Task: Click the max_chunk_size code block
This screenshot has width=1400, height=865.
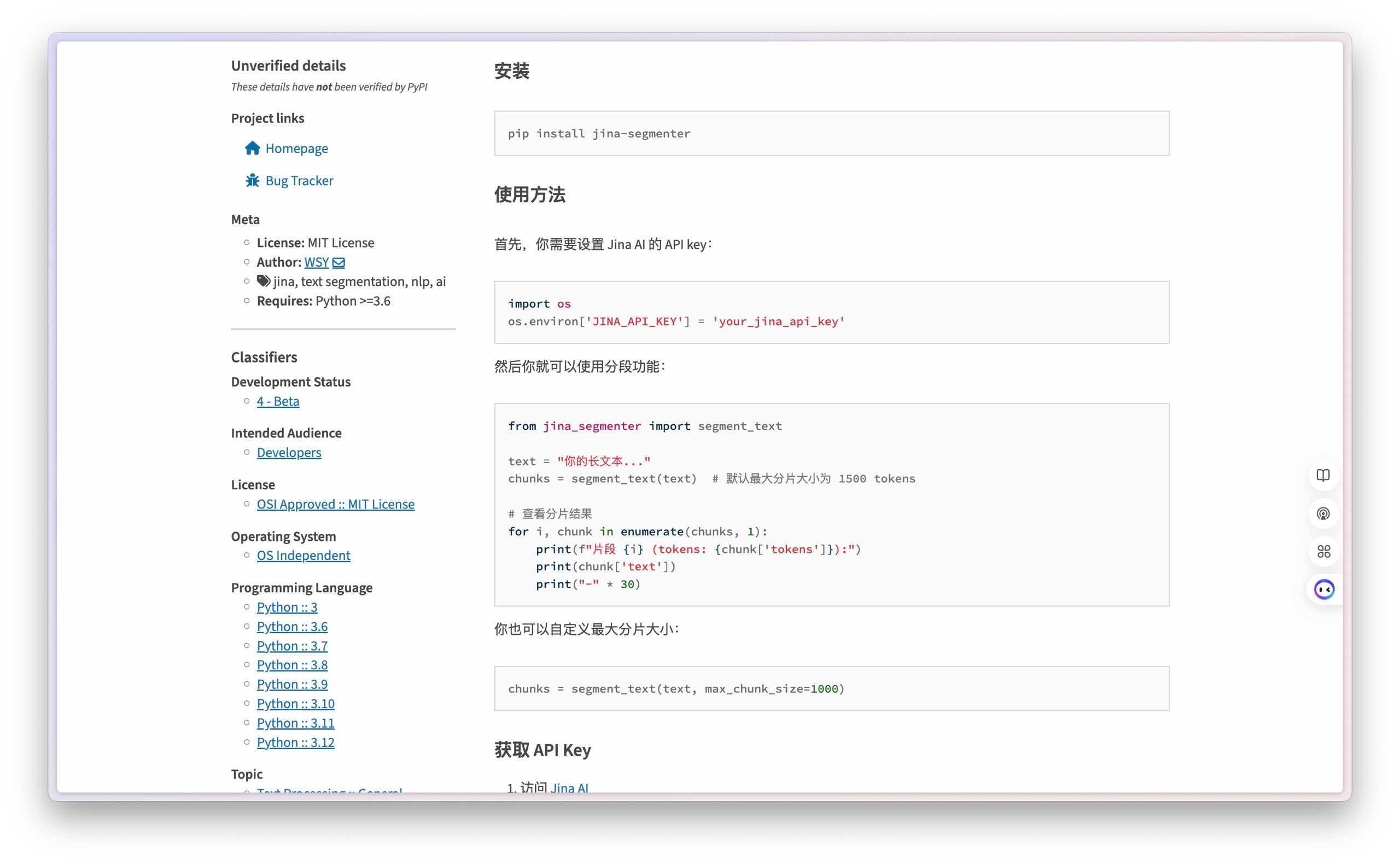Action: point(831,689)
